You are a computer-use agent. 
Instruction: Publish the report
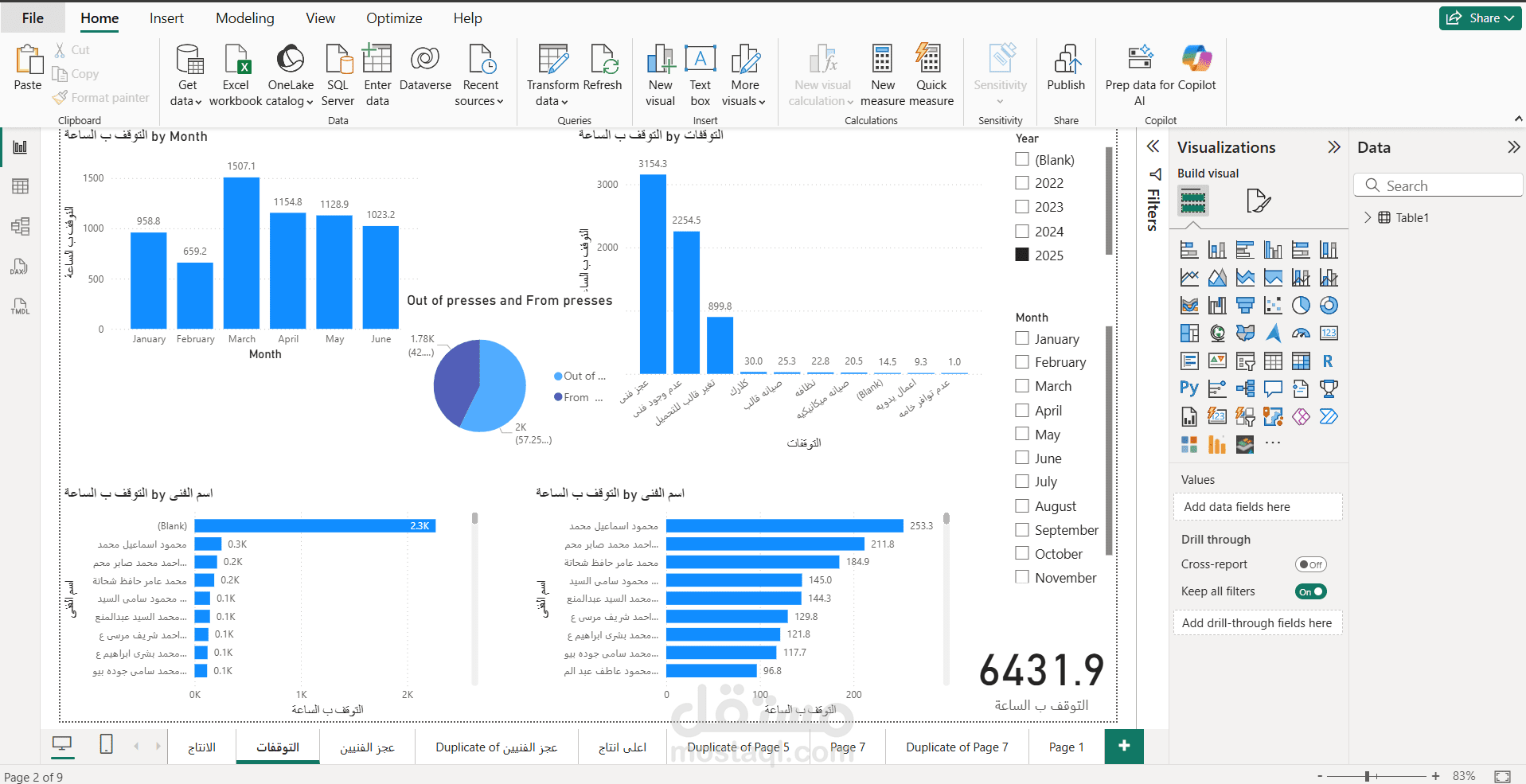tap(1066, 68)
